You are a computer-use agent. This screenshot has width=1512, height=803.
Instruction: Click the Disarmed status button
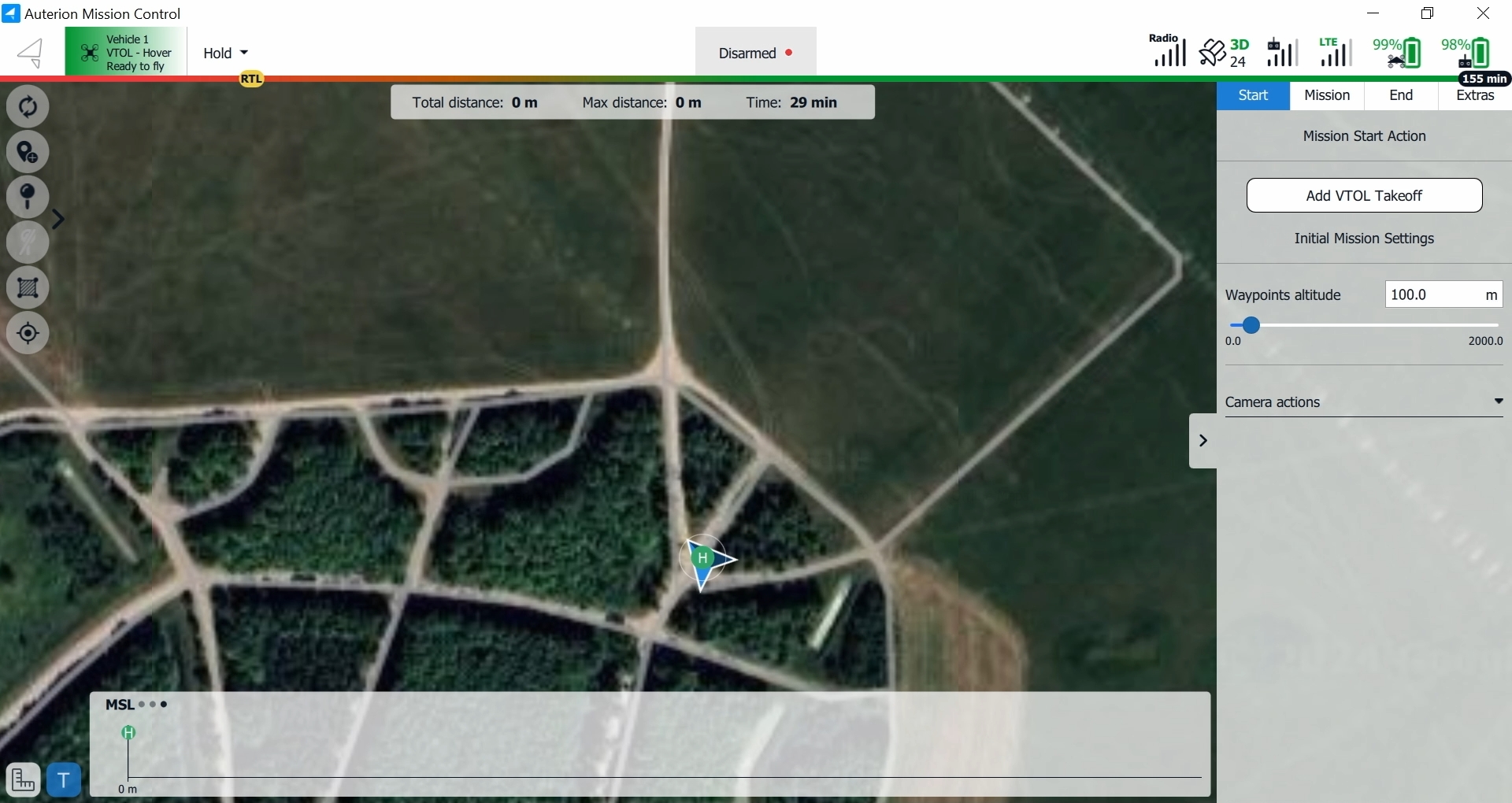(755, 53)
